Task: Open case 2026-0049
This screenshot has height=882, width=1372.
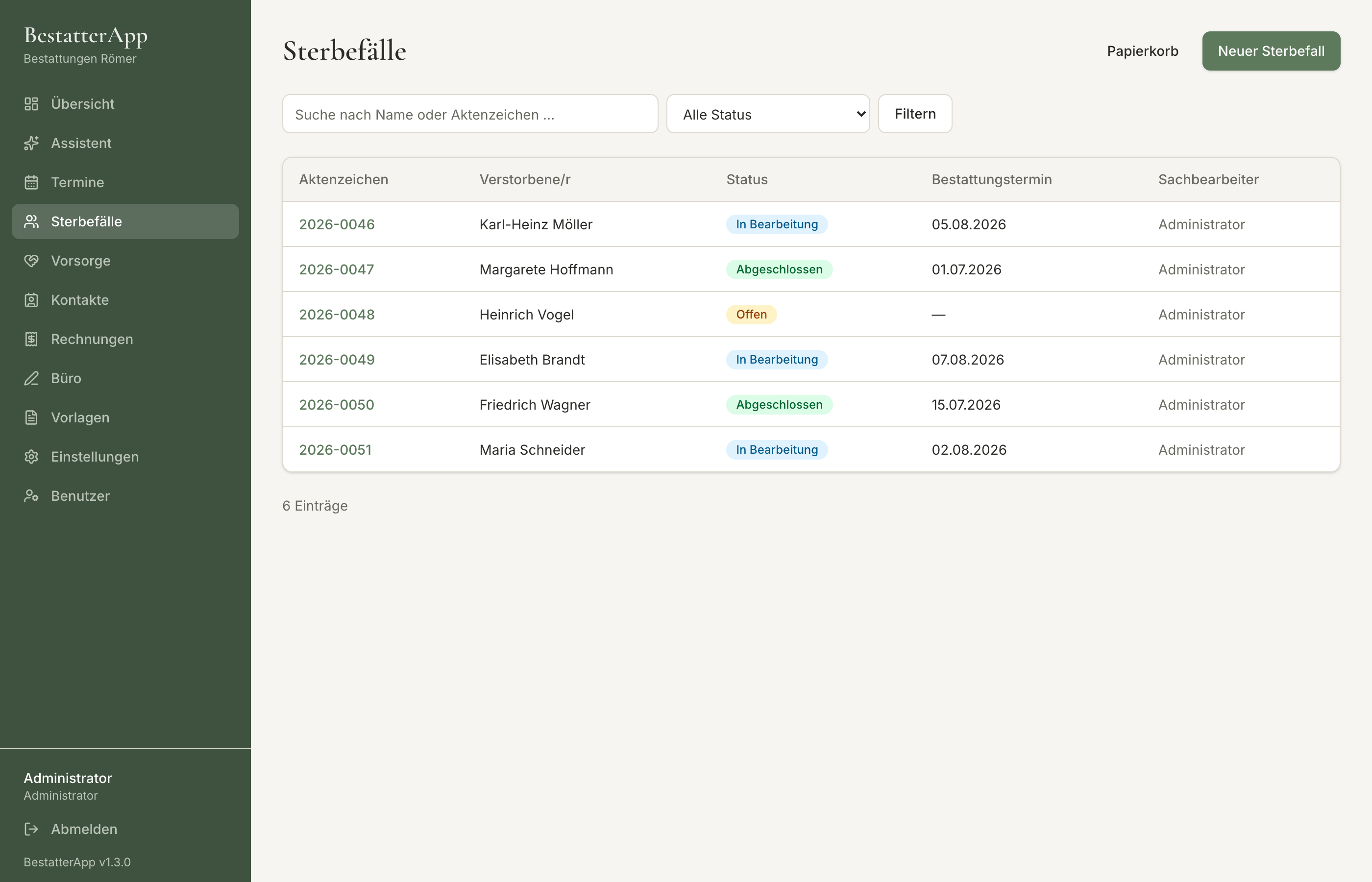Action: (337, 360)
